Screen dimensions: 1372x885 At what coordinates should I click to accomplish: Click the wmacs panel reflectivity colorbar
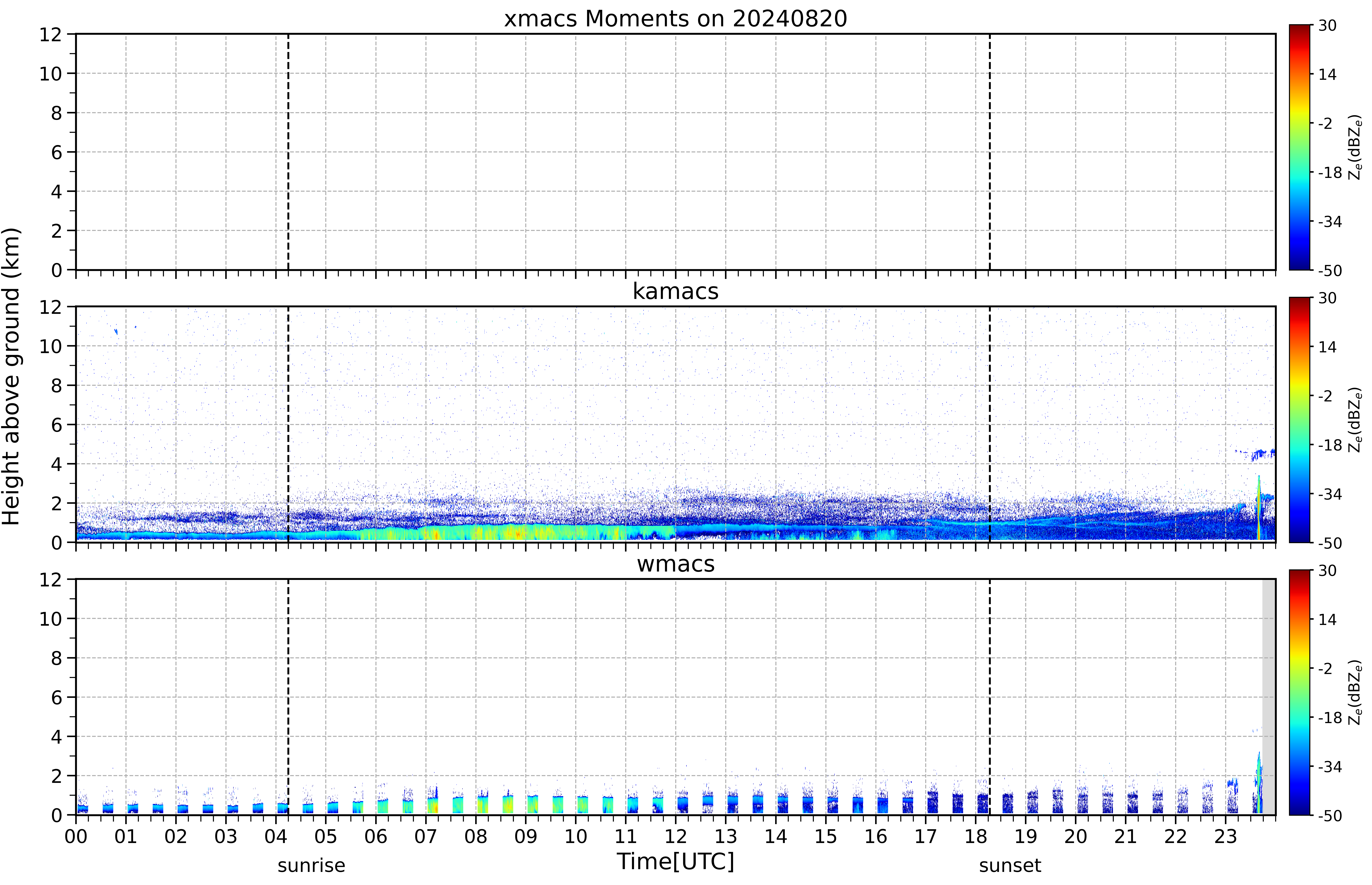tap(1300, 693)
